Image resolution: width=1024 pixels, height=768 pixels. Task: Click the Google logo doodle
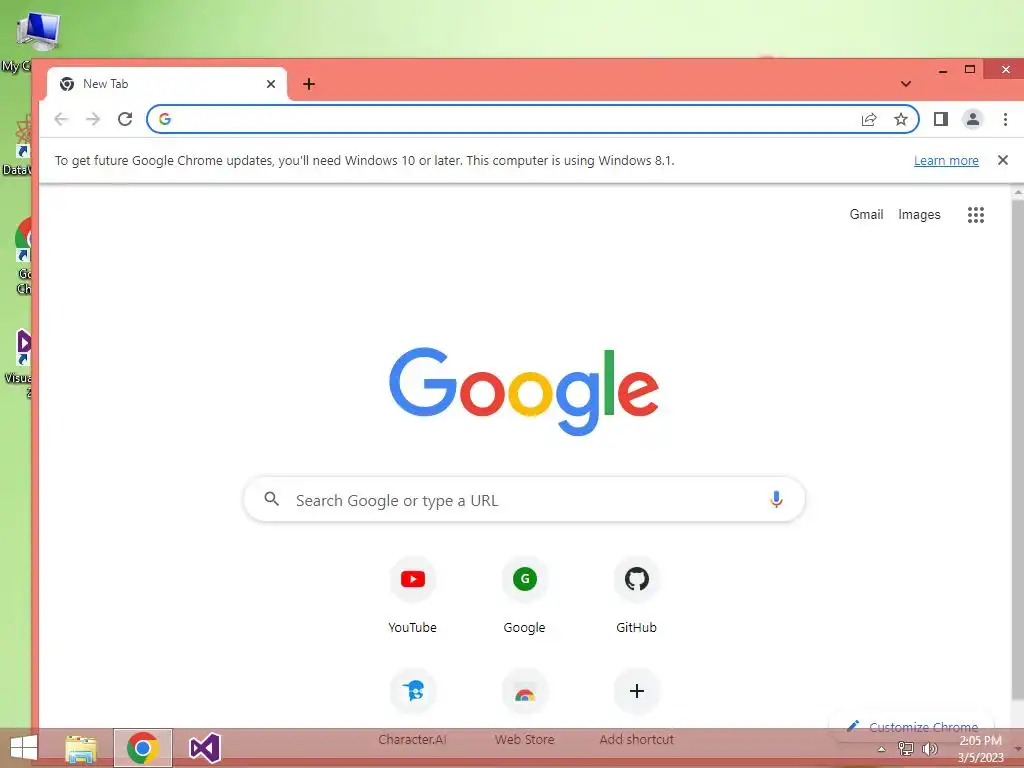(524, 391)
